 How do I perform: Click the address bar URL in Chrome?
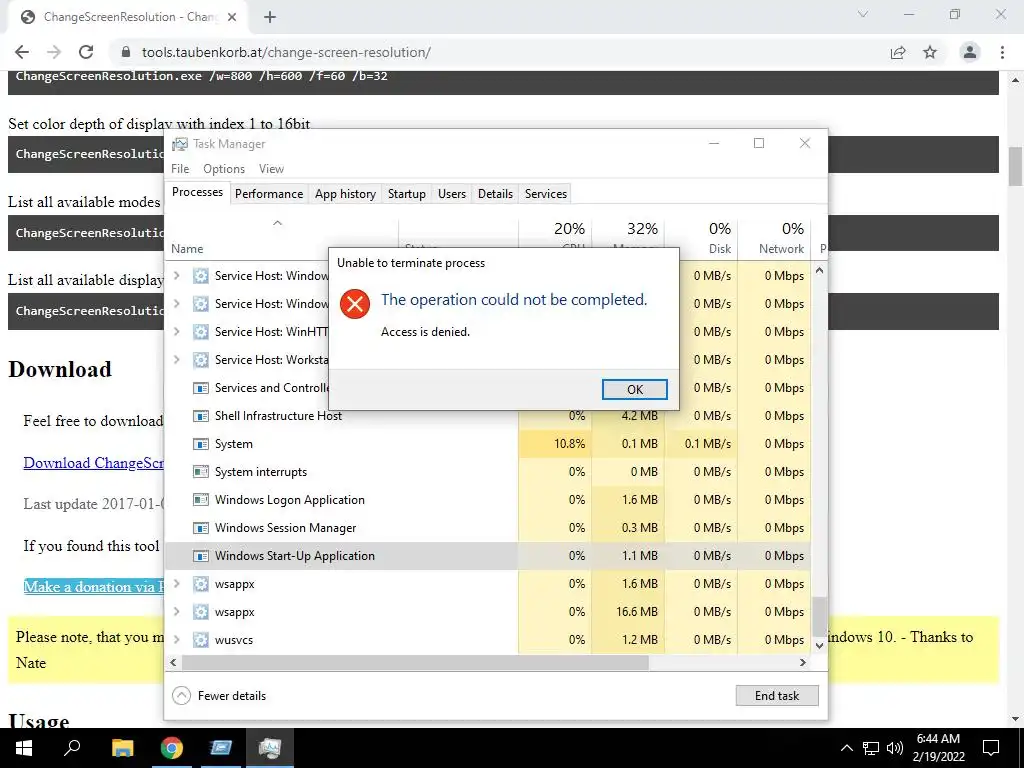coord(286,52)
